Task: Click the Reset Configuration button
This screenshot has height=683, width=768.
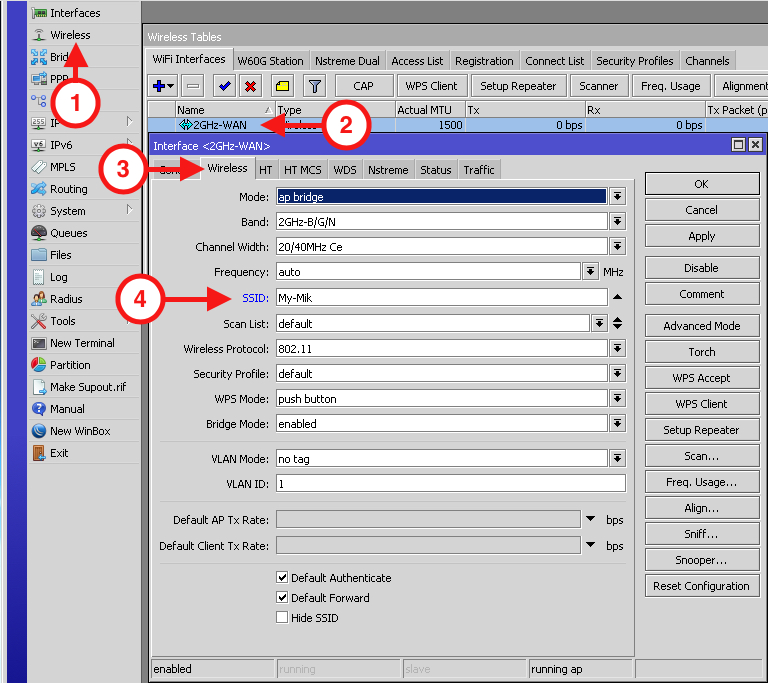Action: click(702, 586)
